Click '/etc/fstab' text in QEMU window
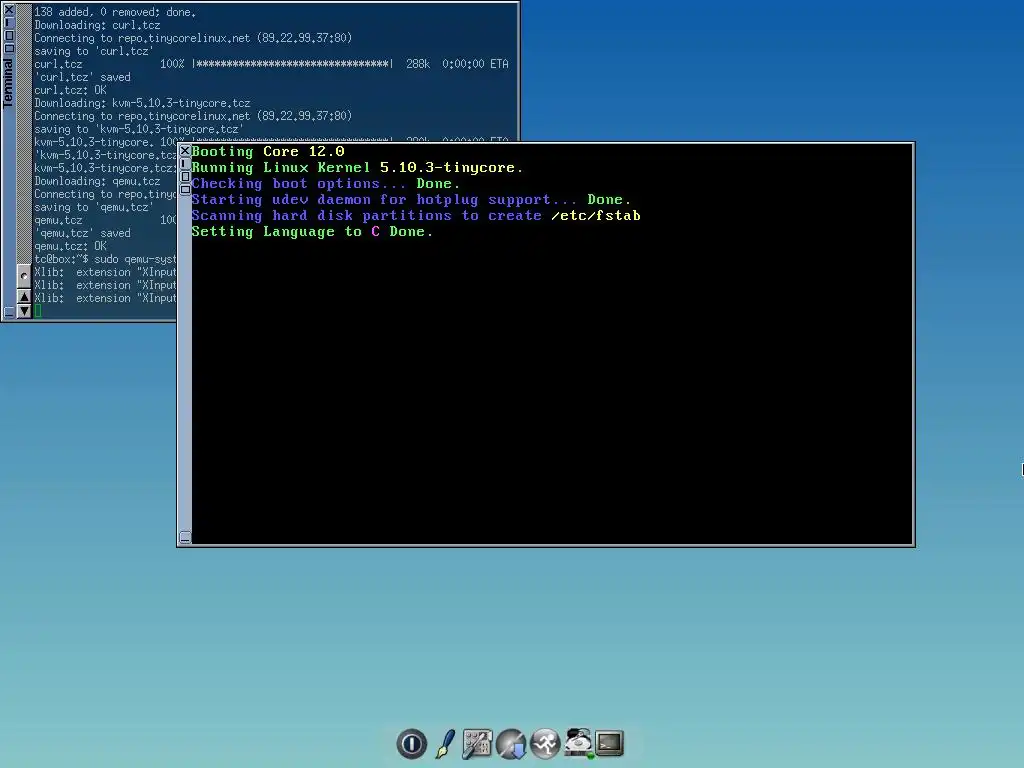This screenshot has height=768, width=1024. click(x=596, y=216)
